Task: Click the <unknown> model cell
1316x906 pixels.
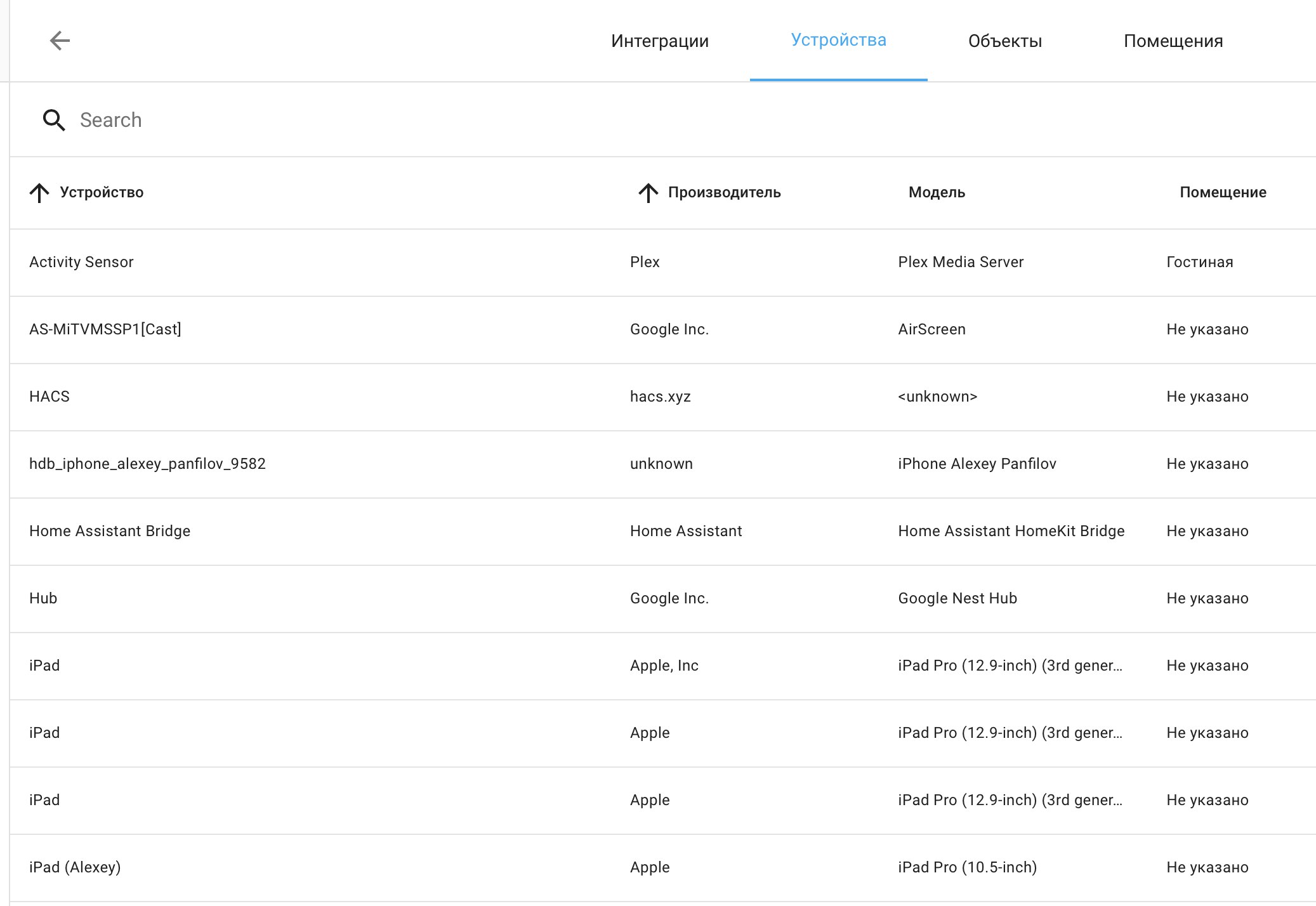Action: pyautogui.click(x=937, y=397)
